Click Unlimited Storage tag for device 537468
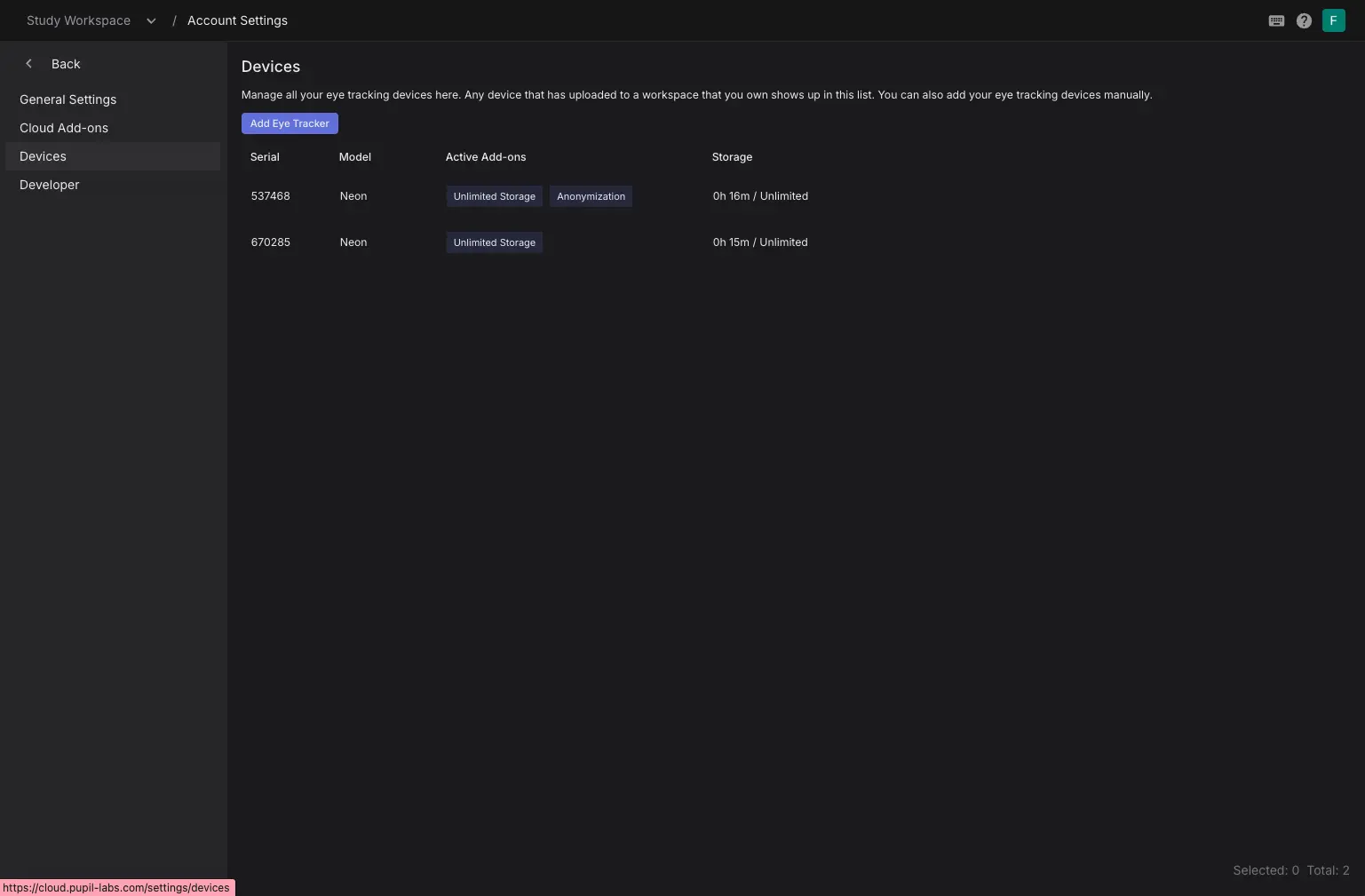The height and width of the screenshot is (896, 1365). 494,196
